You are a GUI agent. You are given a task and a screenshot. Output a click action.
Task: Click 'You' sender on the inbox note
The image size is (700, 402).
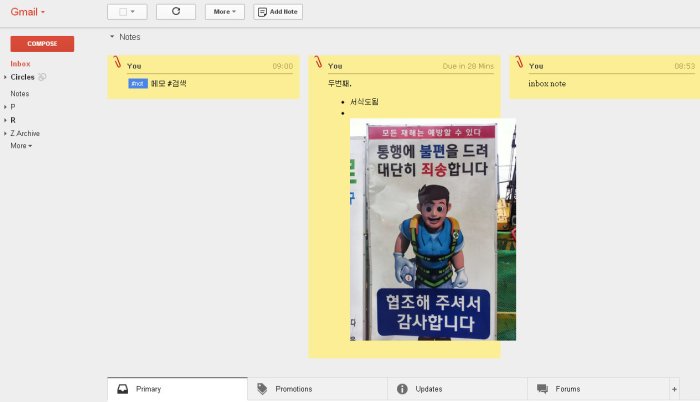[x=536, y=66]
